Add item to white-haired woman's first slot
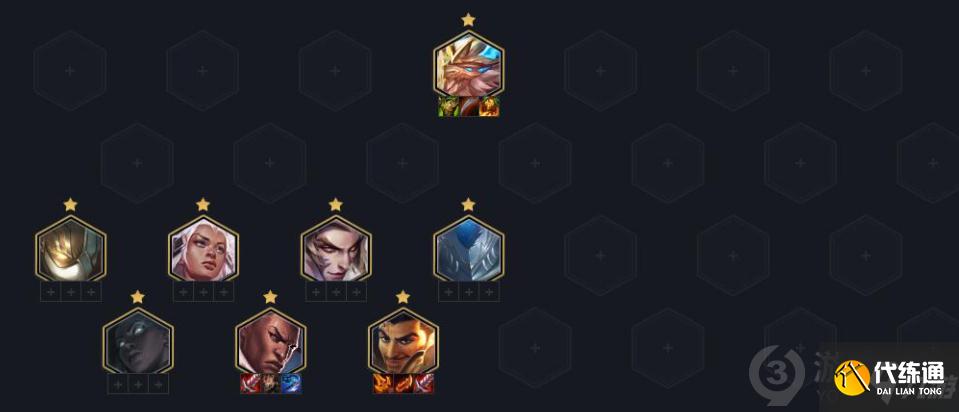Screen dimensions: 959x412 (x=183, y=292)
